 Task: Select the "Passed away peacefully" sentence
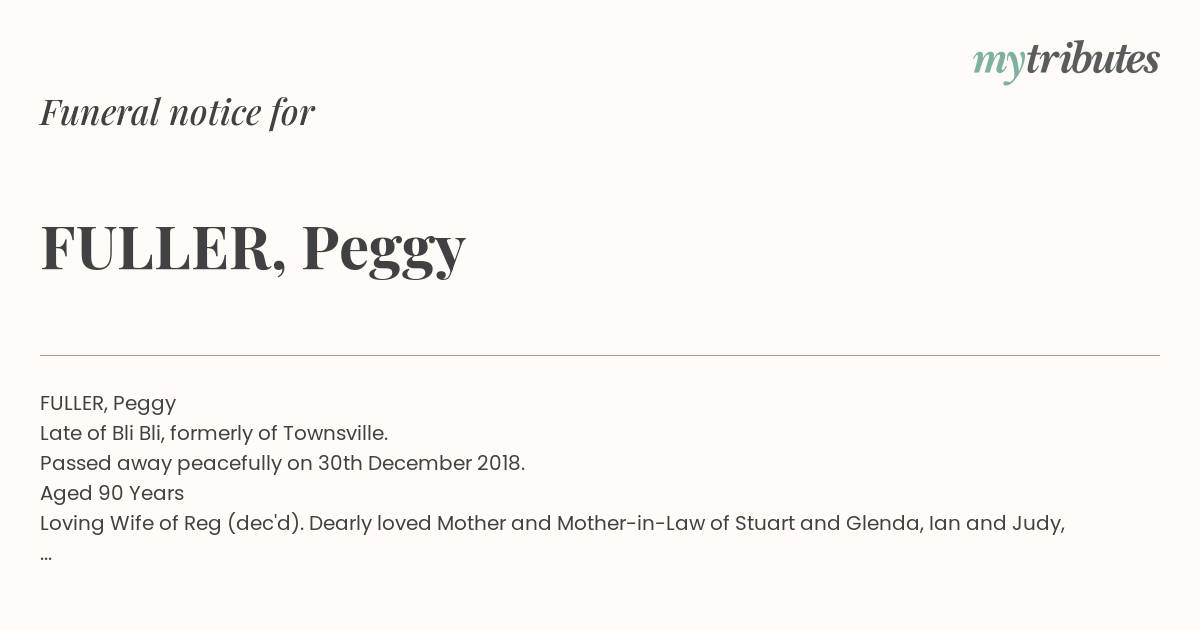click(x=282, y=463)
